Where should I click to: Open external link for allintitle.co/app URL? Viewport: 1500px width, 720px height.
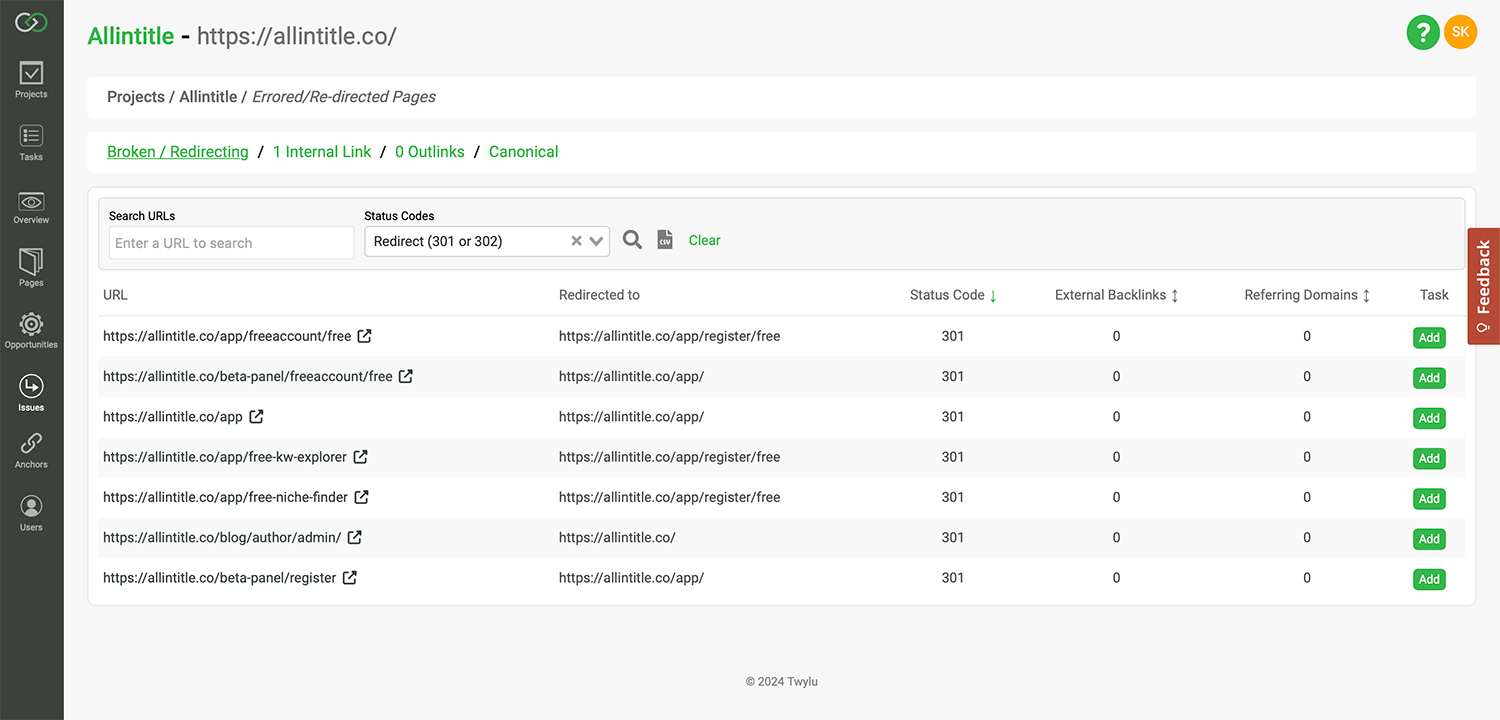click(257, 416)
